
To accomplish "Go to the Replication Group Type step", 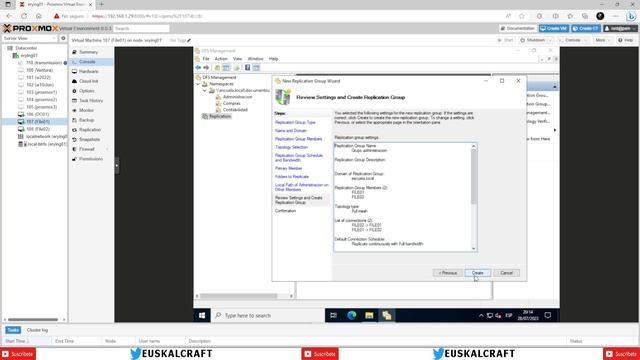I will (x=295, y=122).
